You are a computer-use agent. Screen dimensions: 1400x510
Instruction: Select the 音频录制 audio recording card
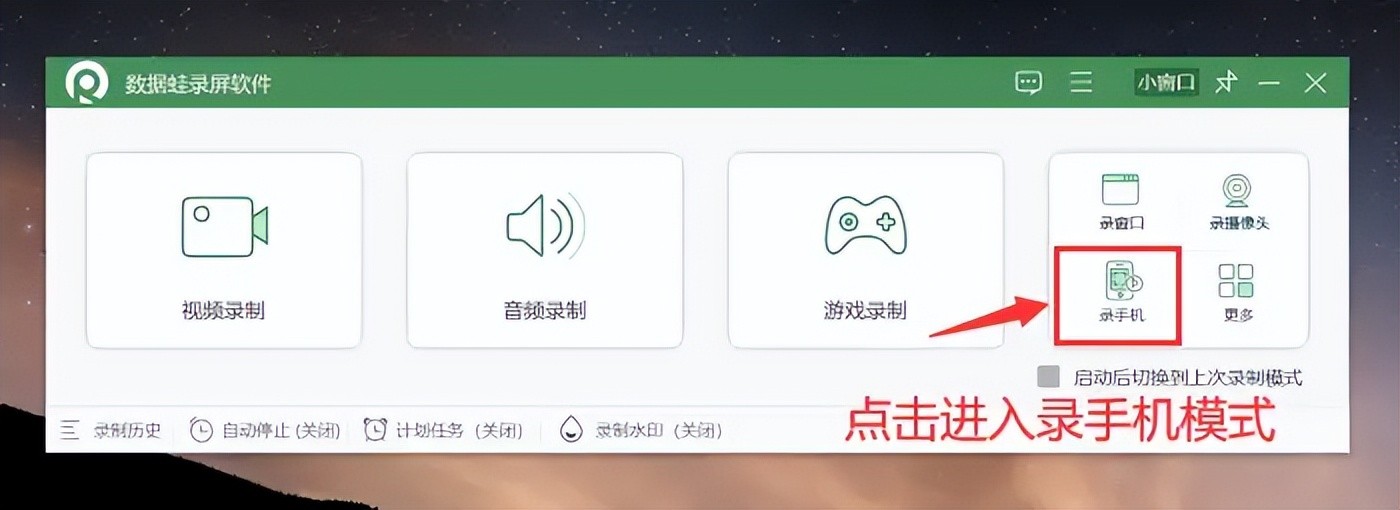[545, 250]
